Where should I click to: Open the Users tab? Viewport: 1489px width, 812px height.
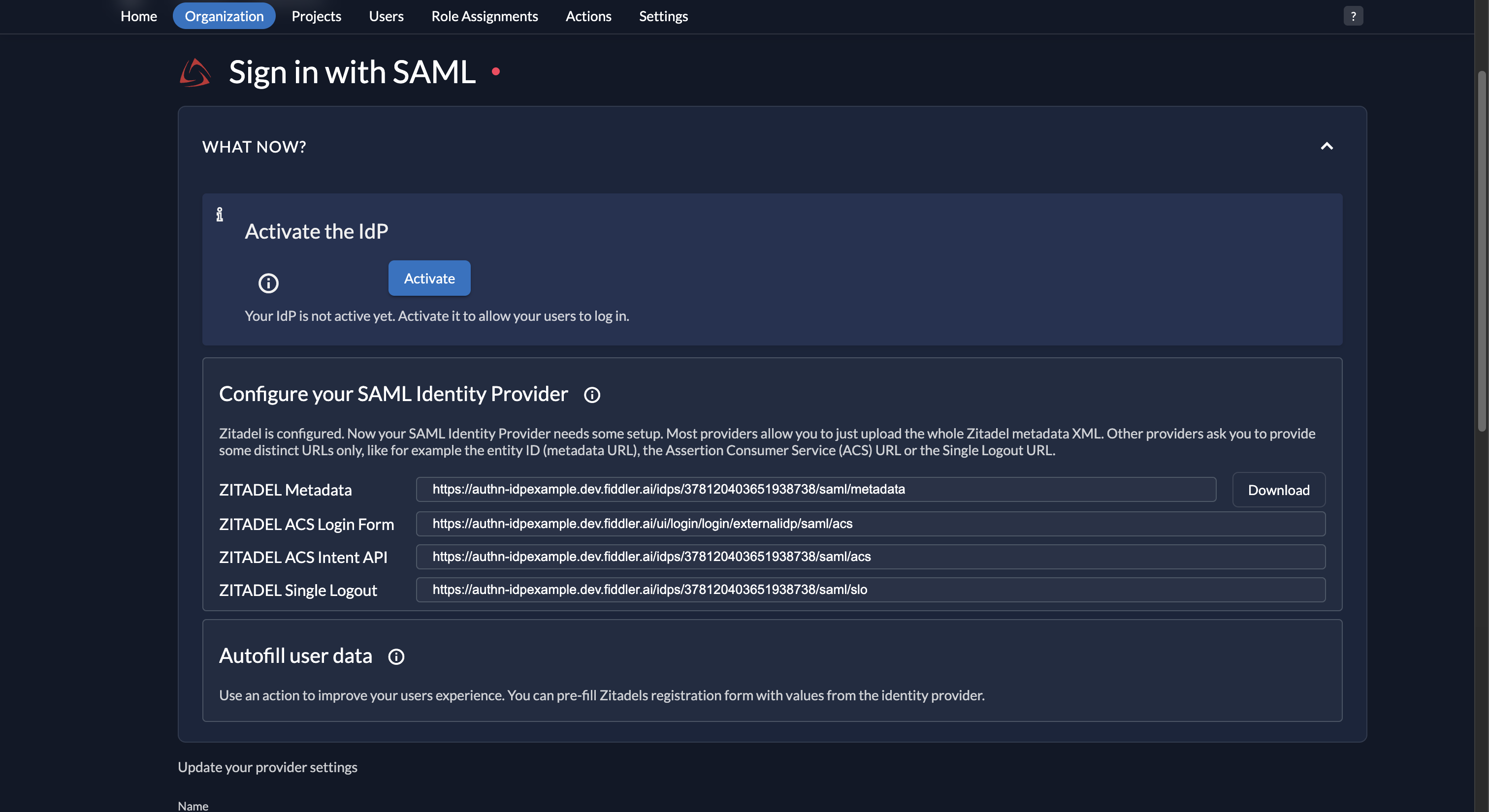(x=386, y=16)
